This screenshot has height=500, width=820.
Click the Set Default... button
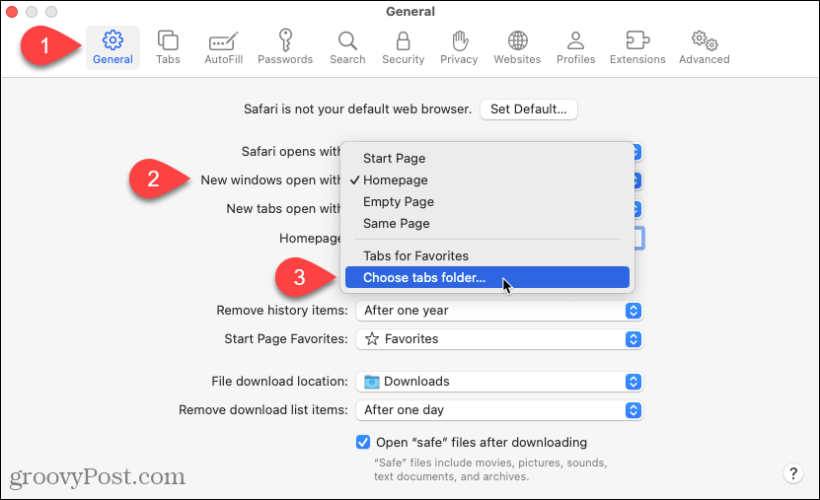pyautogui.click(x=528, y=109)
